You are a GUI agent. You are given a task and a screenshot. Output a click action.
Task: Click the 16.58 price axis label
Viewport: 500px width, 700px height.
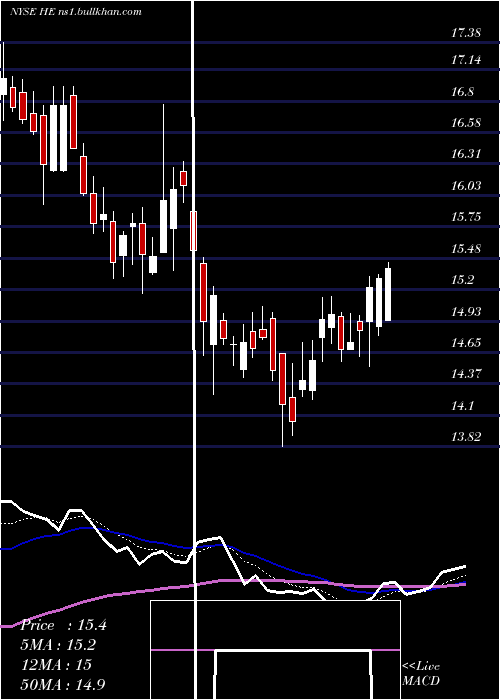pyautogui.click(x=466, y=123)
